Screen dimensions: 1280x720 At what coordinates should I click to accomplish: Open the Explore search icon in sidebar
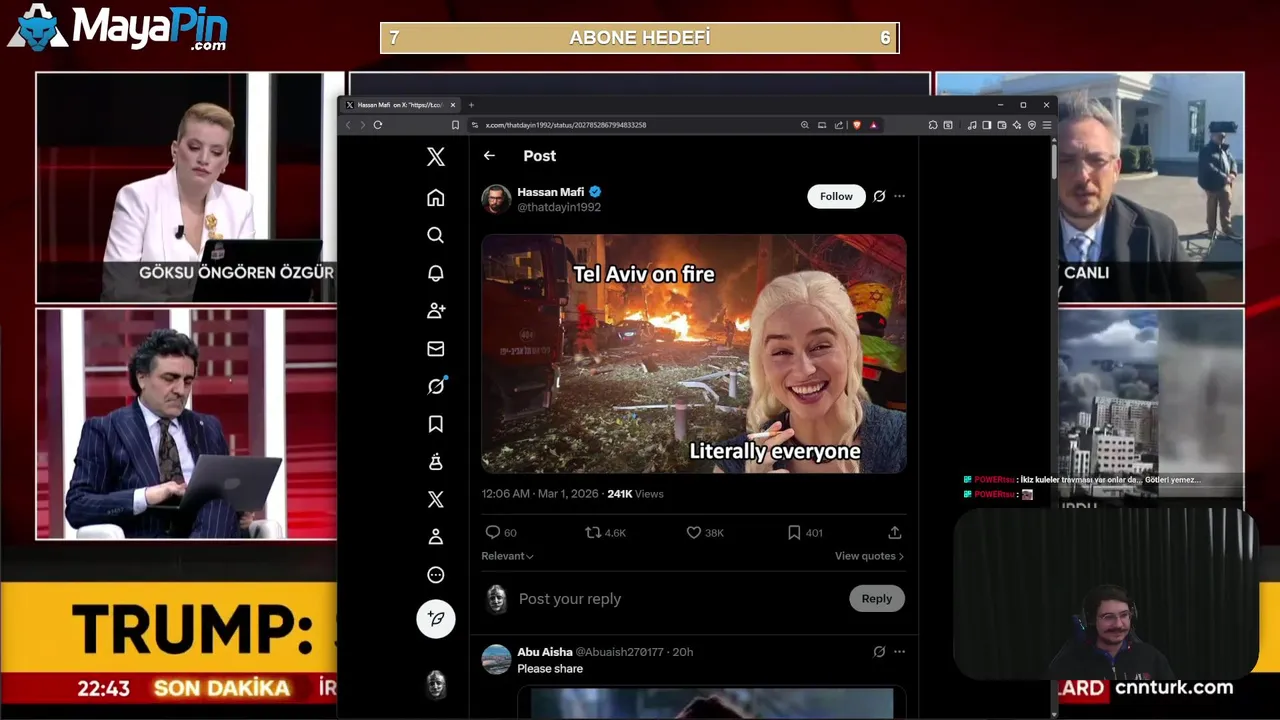pos(435,235)
